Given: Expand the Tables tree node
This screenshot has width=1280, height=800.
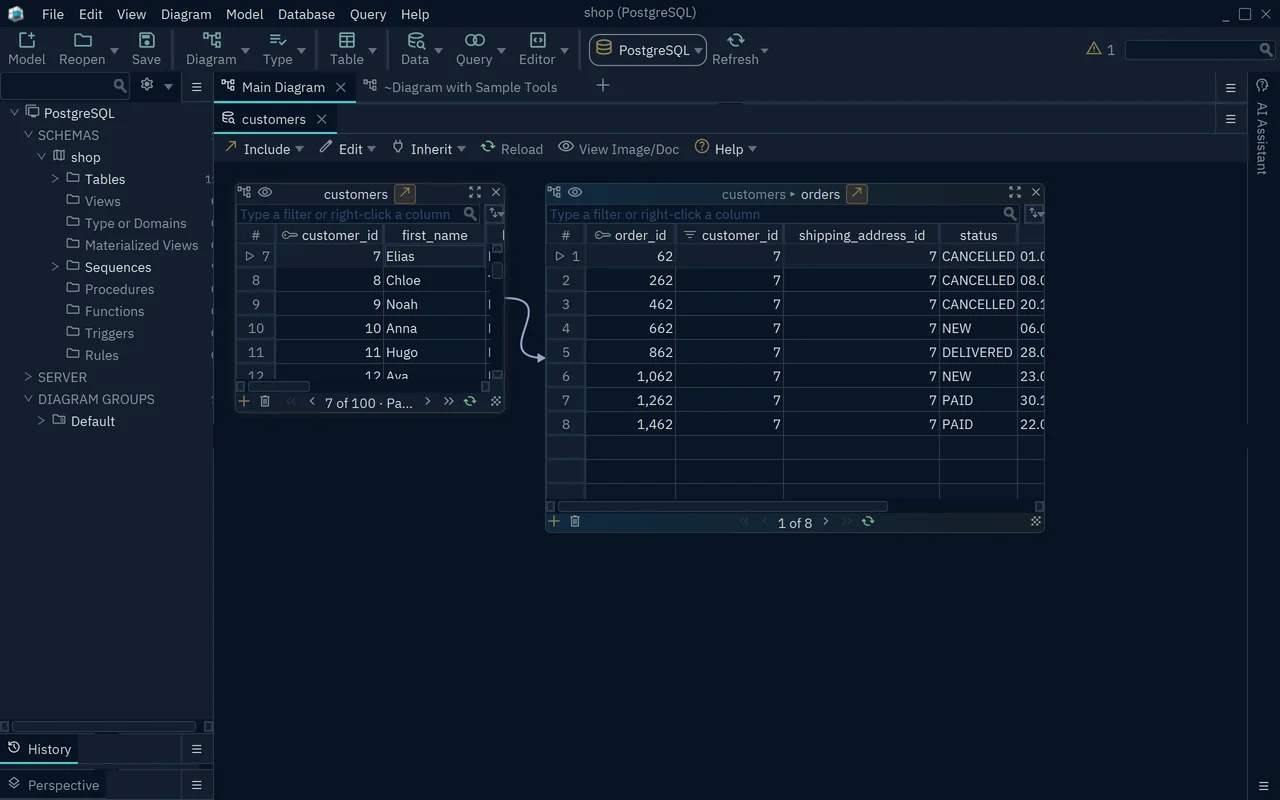Looking at the screenshot, I should coord(55,179).
